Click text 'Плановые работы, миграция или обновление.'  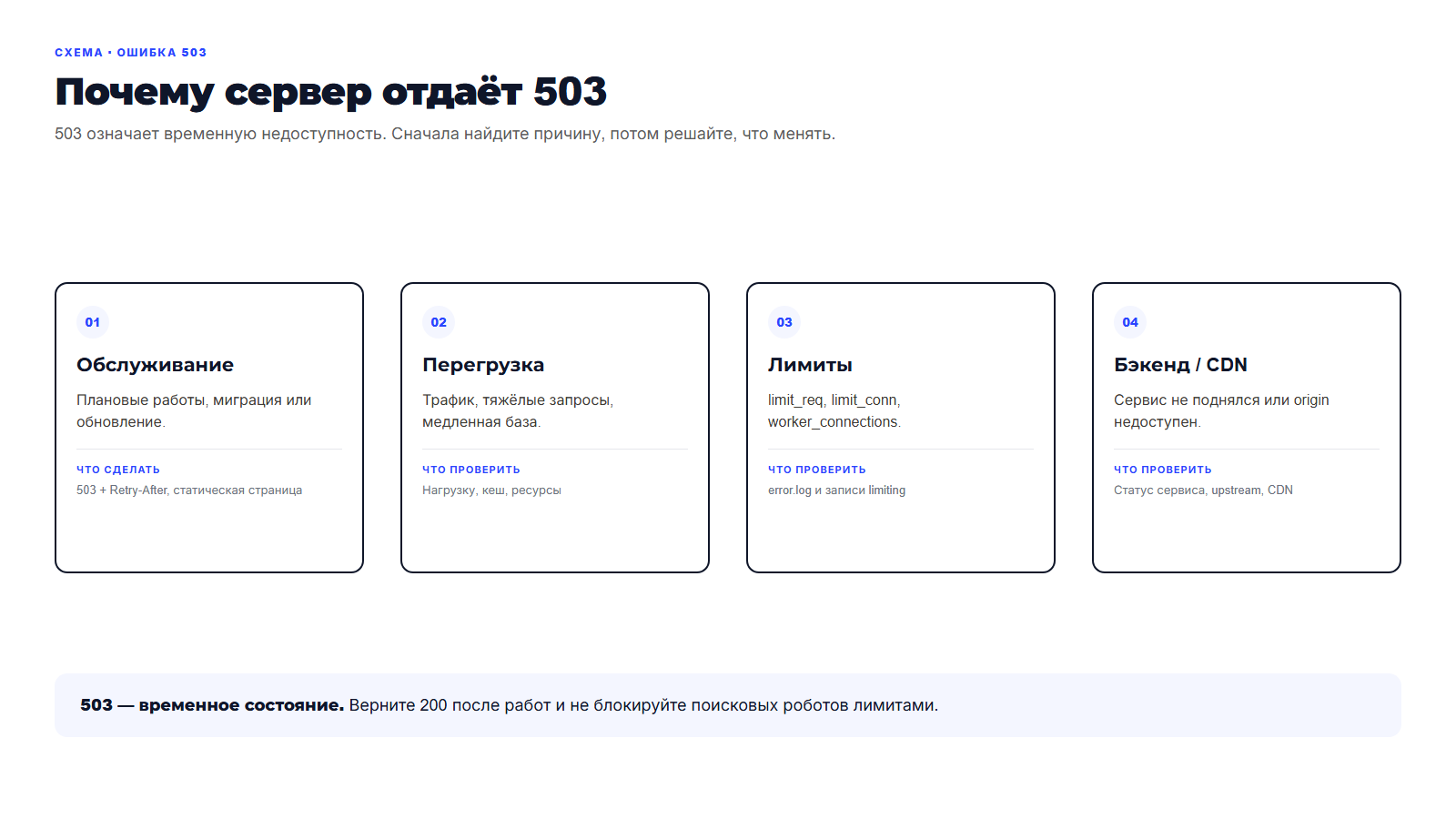point(194,411)
